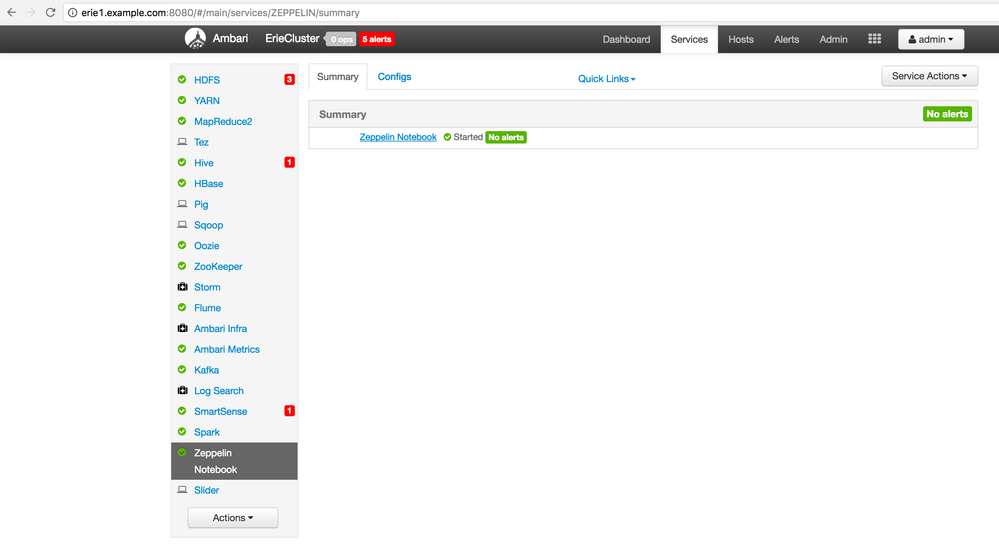Open the sidebar Actions dropdown
999x546 pixels.
233,517
